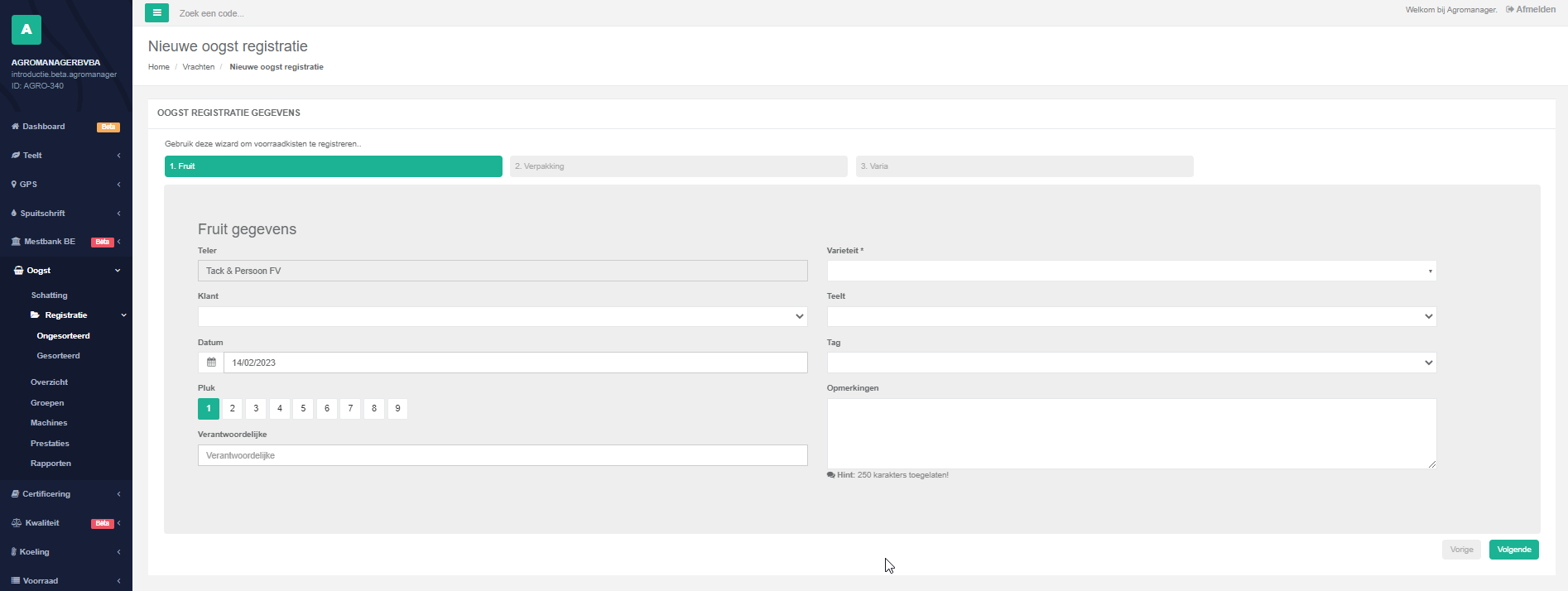The height and width of the screenshot is (591, 1568).
Task: Open Overzicht in the sidebar
Action: 50,382
